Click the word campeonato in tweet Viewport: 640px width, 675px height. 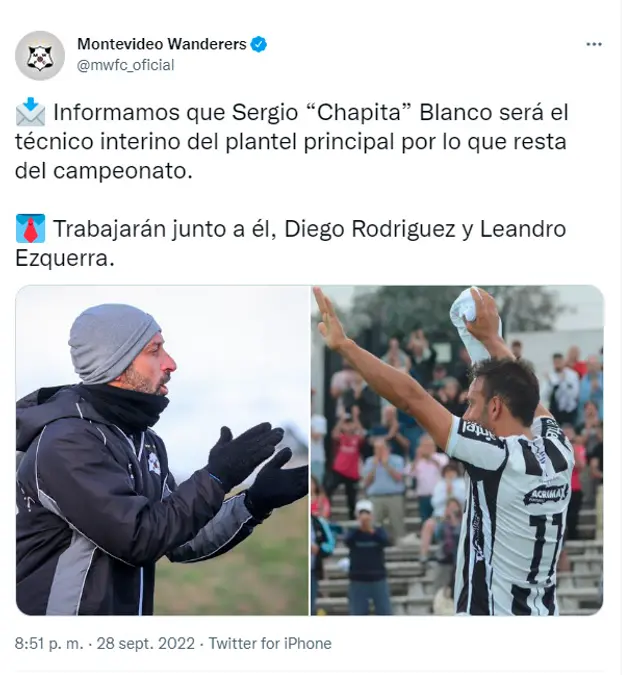coord(123,171)
